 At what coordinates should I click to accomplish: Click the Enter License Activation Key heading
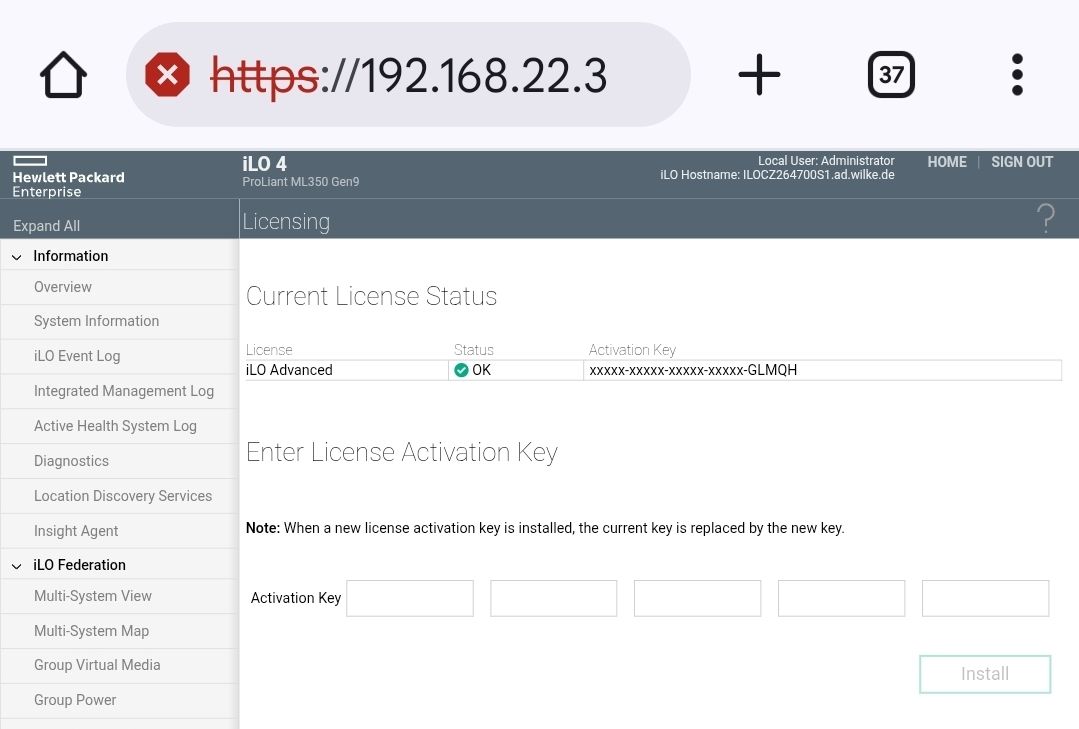pos(402,452)
